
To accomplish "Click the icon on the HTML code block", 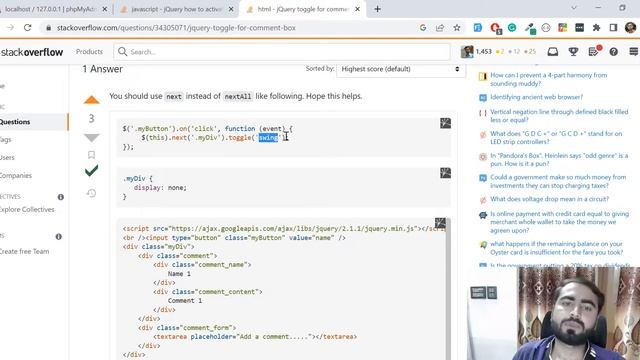I will 440,223.
